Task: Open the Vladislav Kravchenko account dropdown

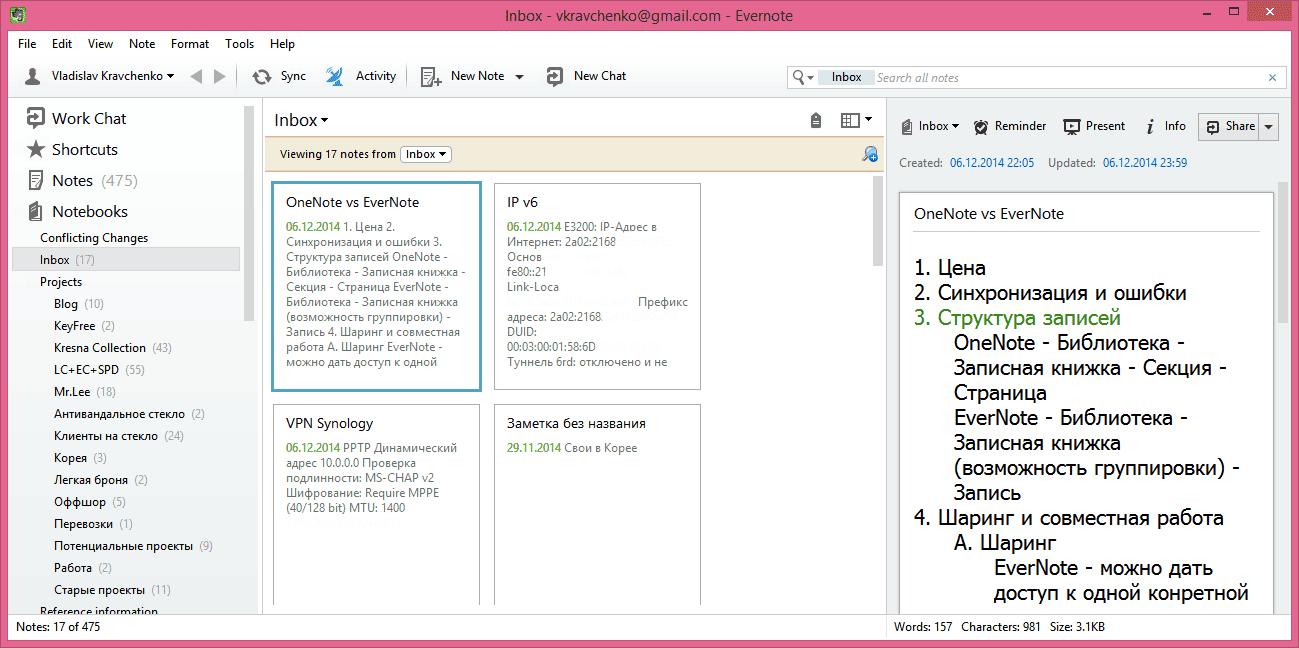Action: pyautogui.click(x=100, y=77)
